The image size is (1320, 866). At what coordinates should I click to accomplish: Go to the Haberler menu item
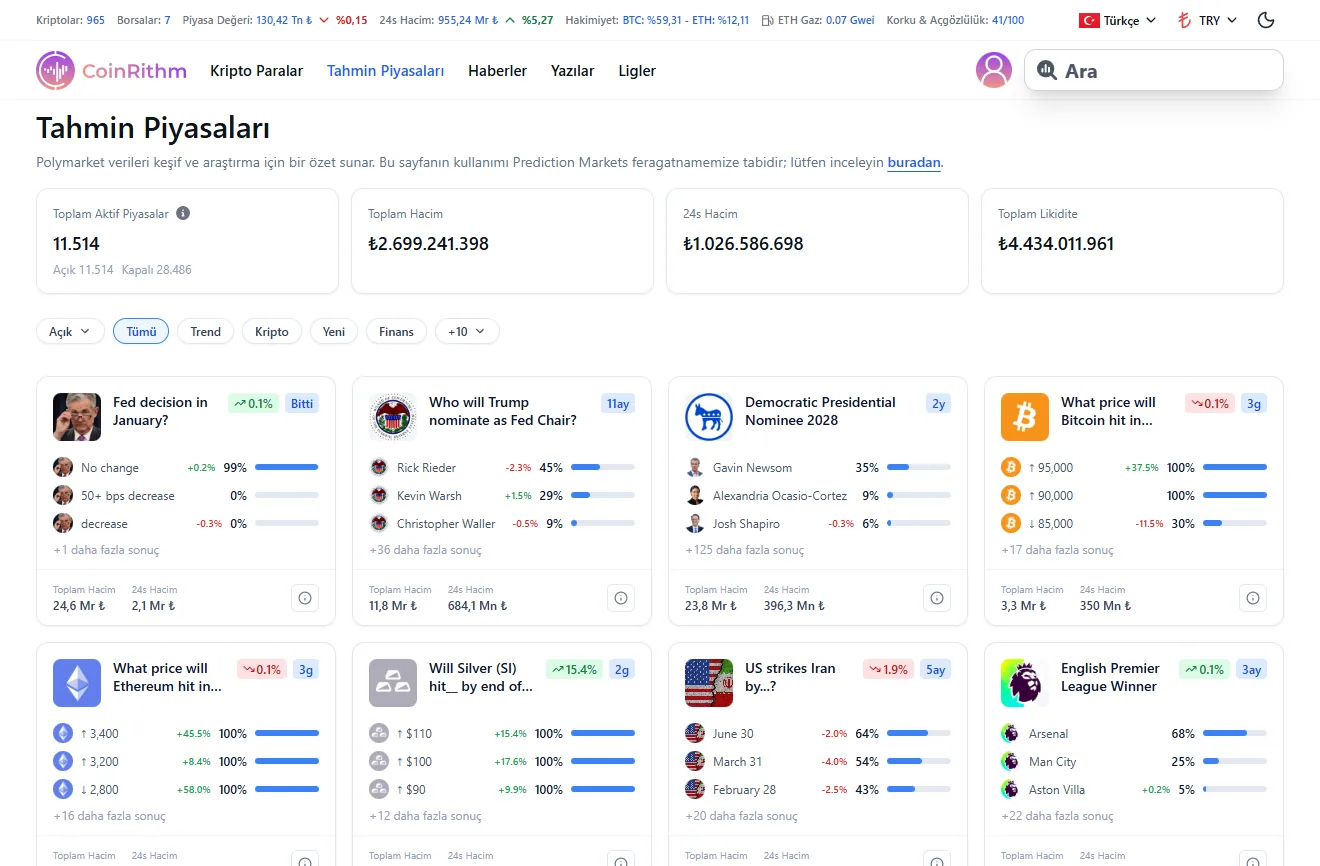coord(497,71)
